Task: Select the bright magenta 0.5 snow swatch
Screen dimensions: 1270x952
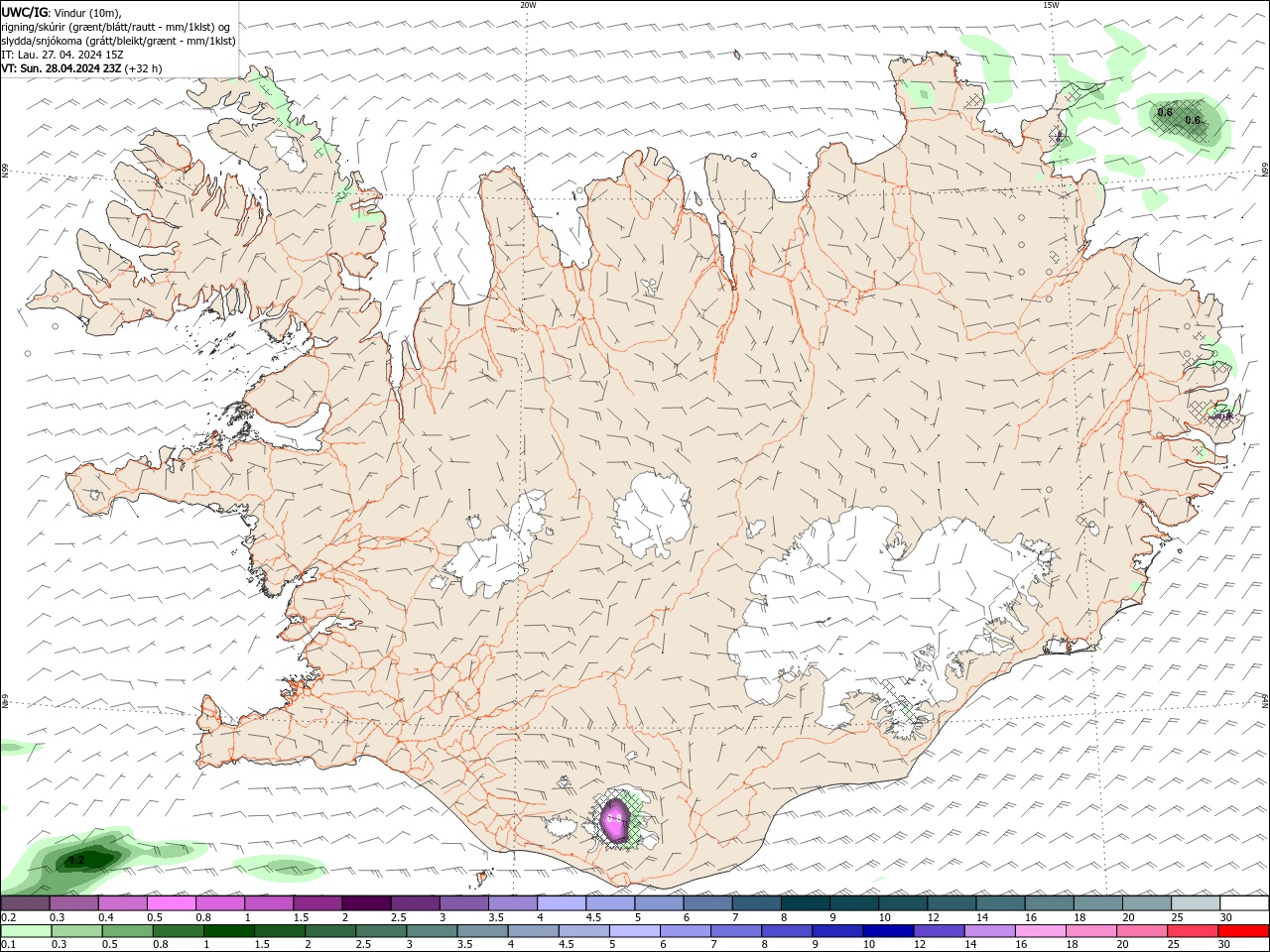Action: pyautogui.click(x=171, y=903)
